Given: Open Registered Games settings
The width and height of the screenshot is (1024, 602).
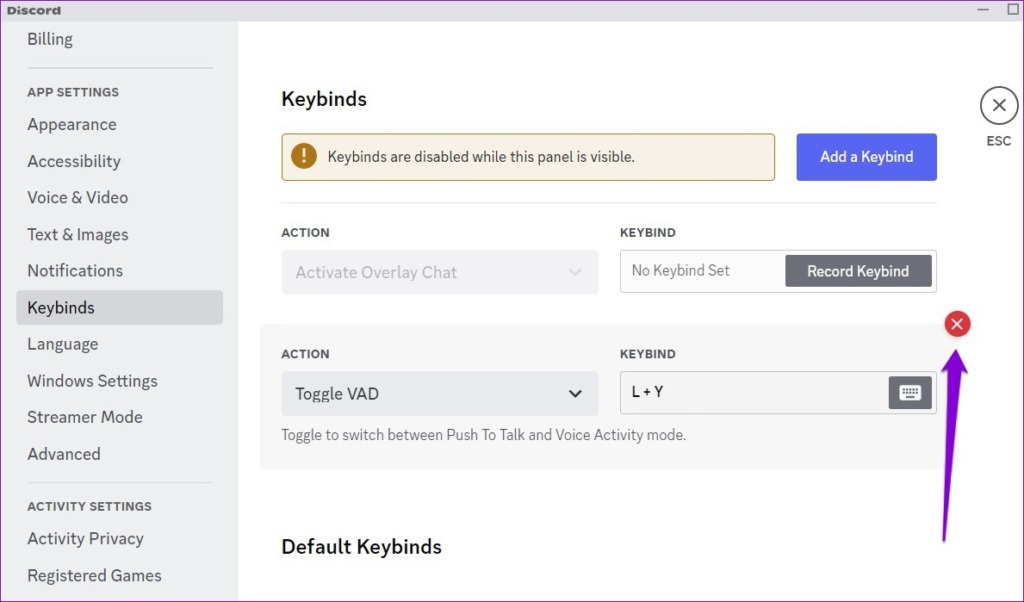Looking at the screenshot, I should (x=93, y=575).
